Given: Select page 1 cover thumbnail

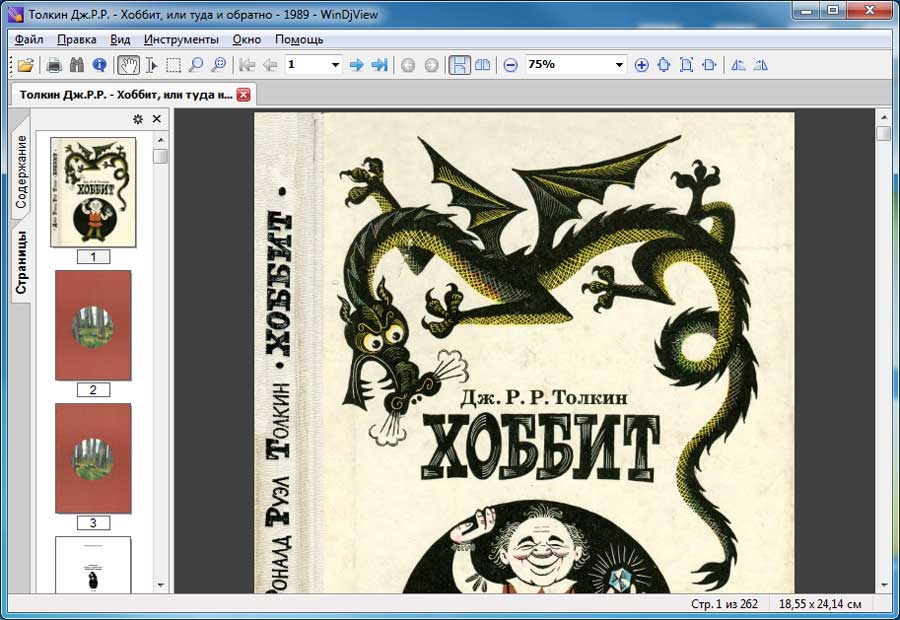Looking at the screenshot, I should pyautogui.click(x=93, y=192).
